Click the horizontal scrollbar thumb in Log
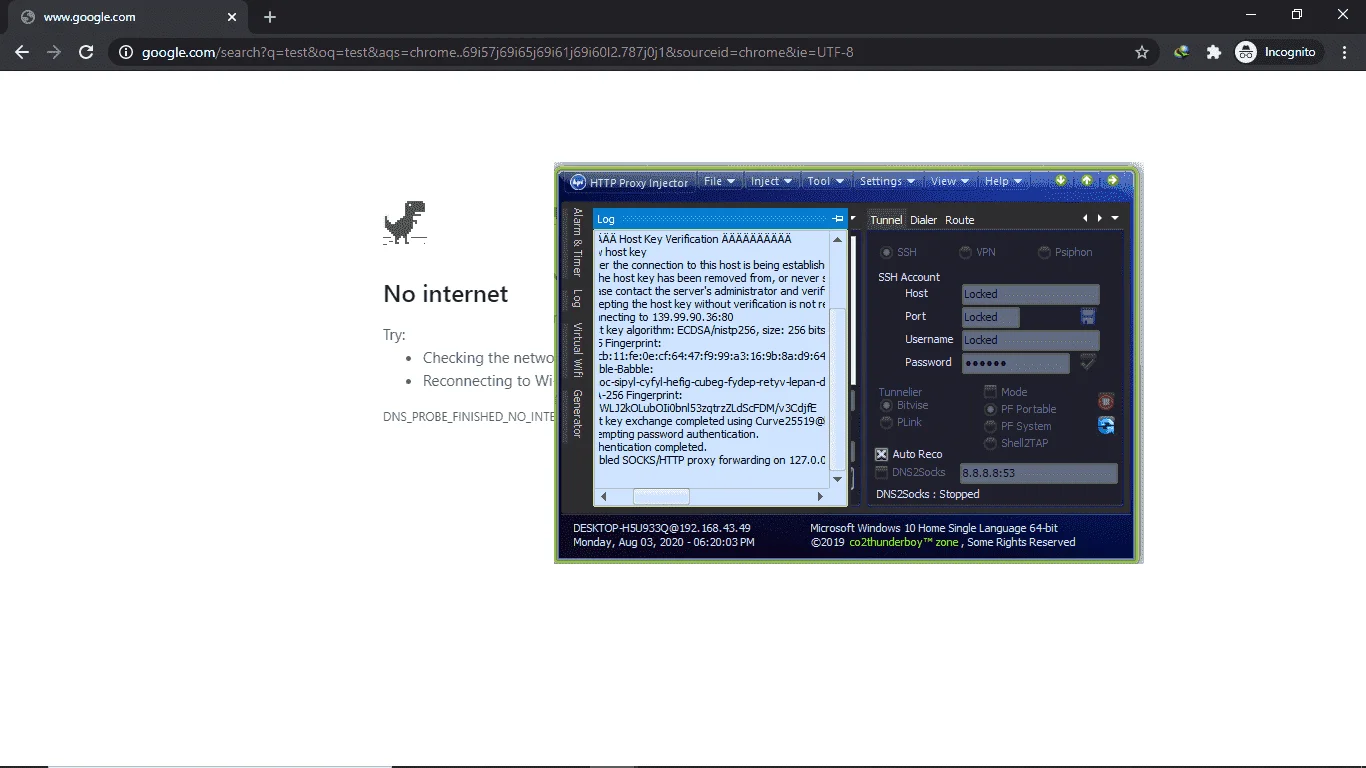Viewport: 1366px width, 768px height. 661,496
